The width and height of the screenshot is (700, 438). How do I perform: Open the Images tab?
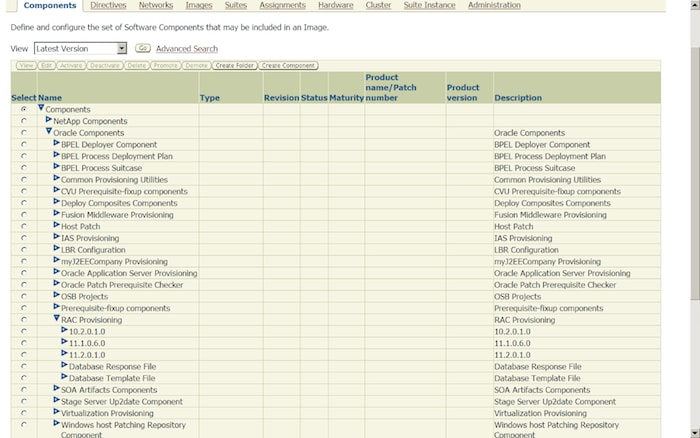coord(199,5)
